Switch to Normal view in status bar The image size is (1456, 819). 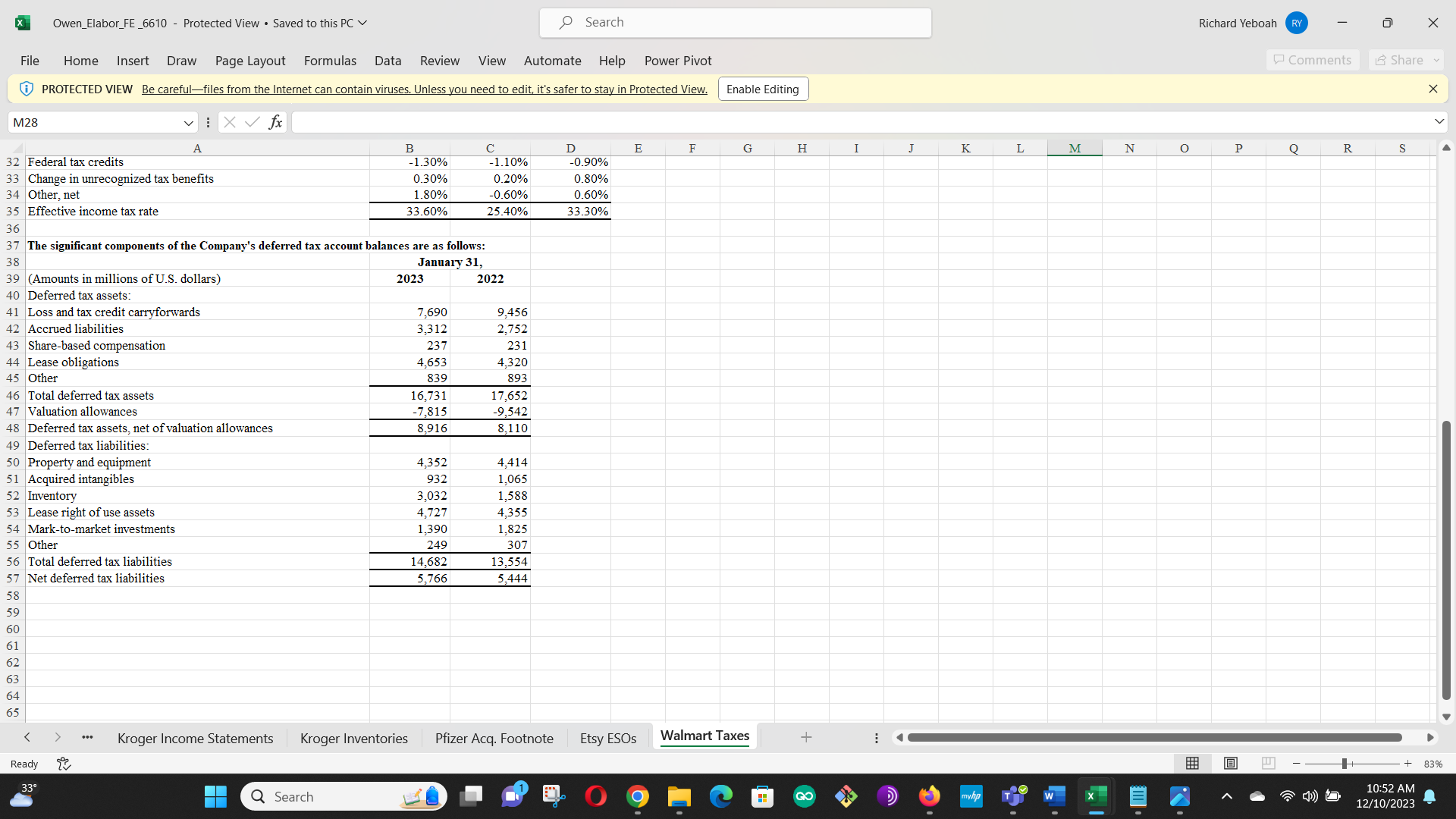click(1192, 764)
